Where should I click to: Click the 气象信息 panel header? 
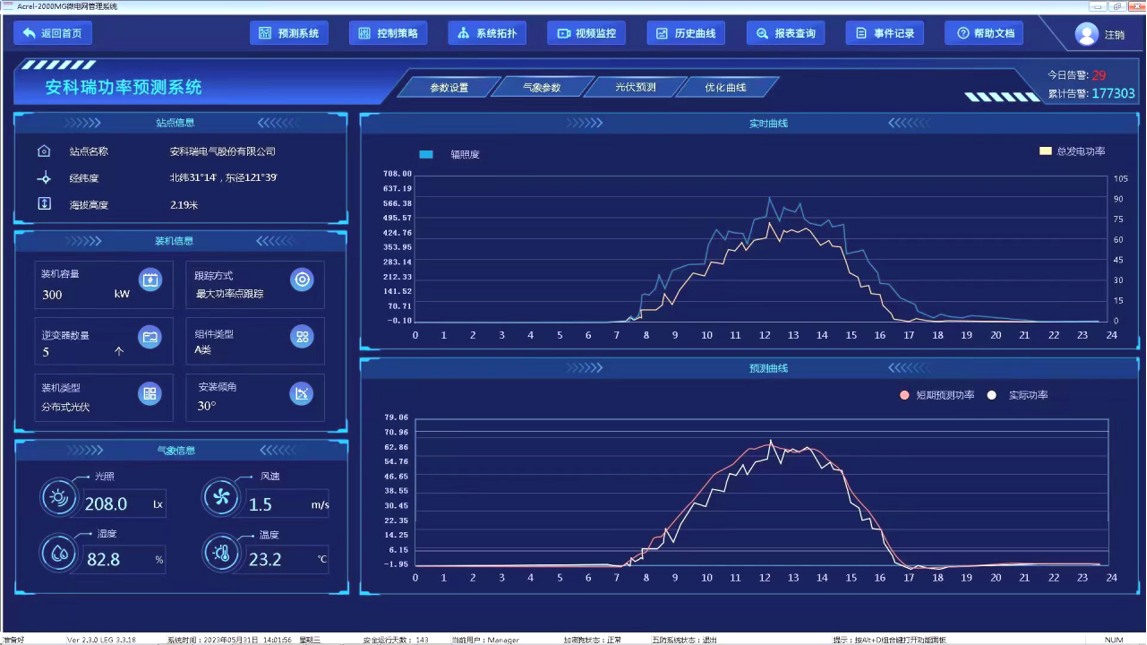(x=176, y=450)
